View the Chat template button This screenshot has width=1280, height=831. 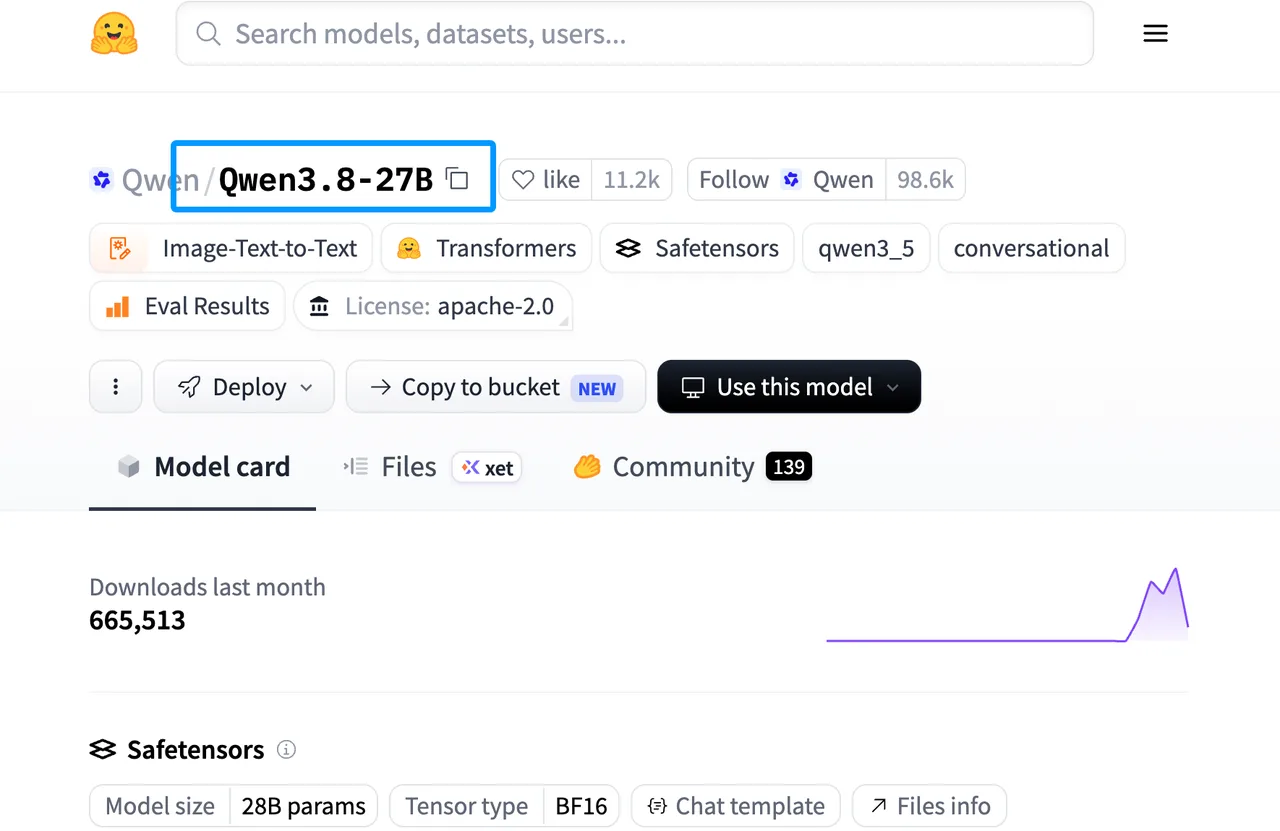(736, 806)
